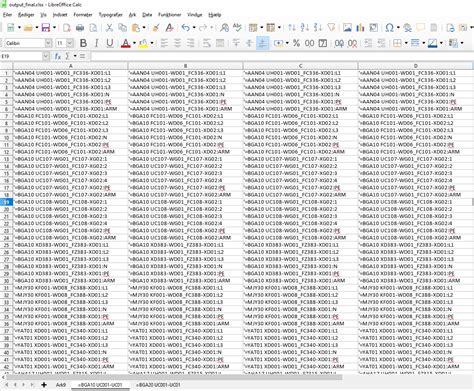The height and width of the screenshot is (391, 474).
Task: Toggle Underline formatting
Action: (x=110, y=43)
